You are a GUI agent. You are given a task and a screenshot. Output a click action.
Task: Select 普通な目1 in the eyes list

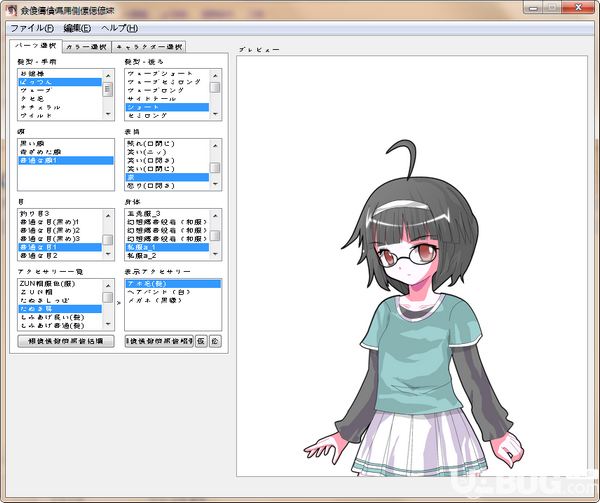click(60, 247)
